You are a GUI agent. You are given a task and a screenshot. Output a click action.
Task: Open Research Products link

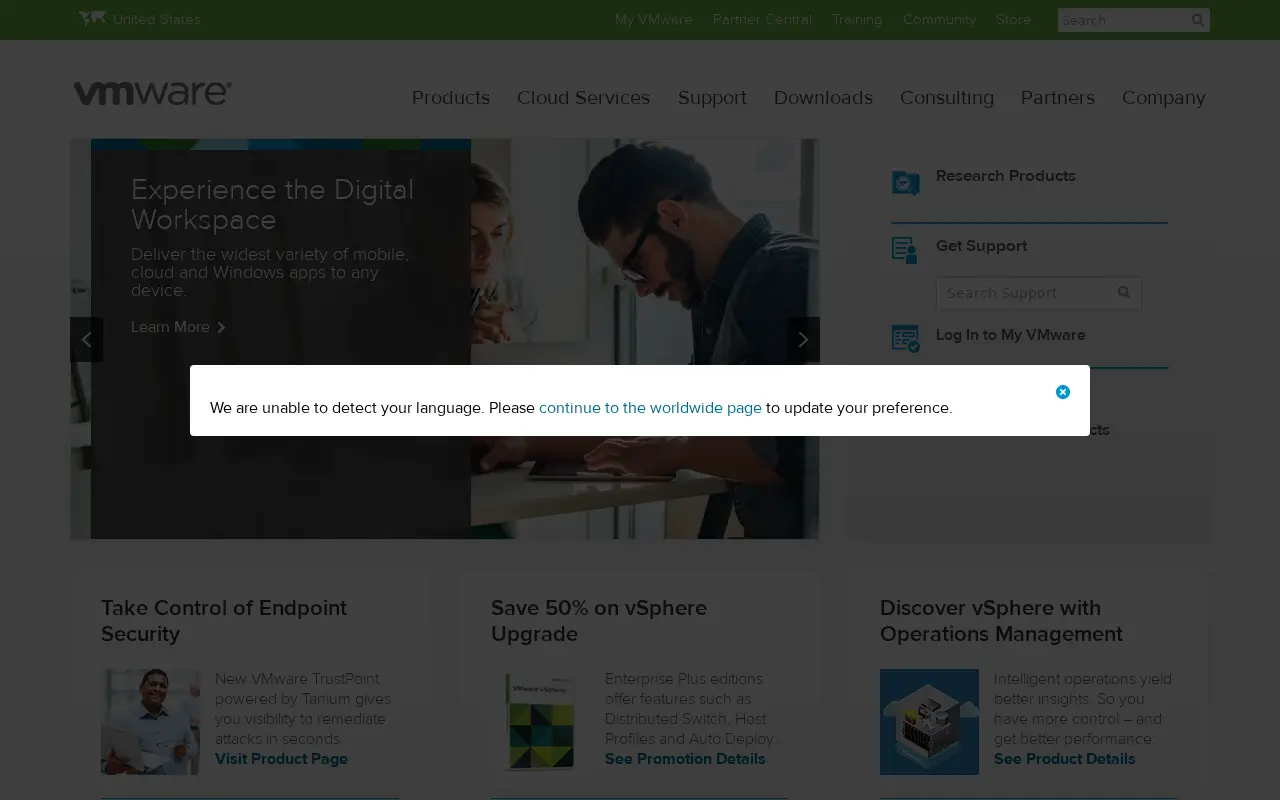pyautogui.click(x=1006, y=176)
